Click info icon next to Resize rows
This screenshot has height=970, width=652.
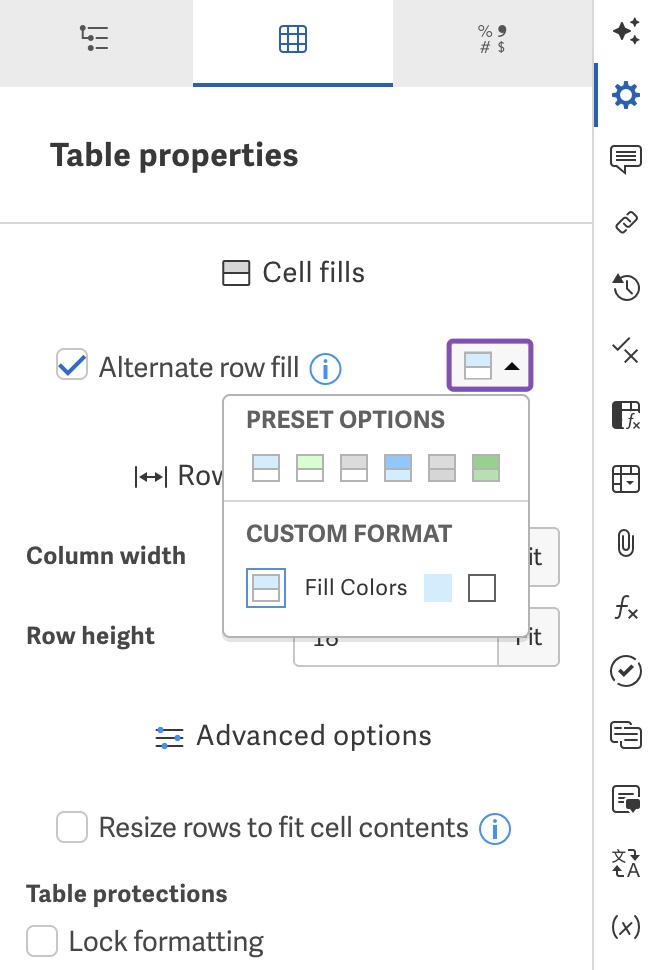click(495, 829)
